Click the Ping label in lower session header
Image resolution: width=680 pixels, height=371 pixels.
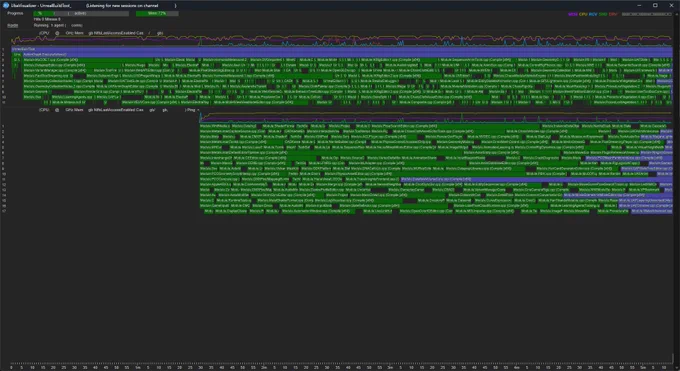coord(191,110)
